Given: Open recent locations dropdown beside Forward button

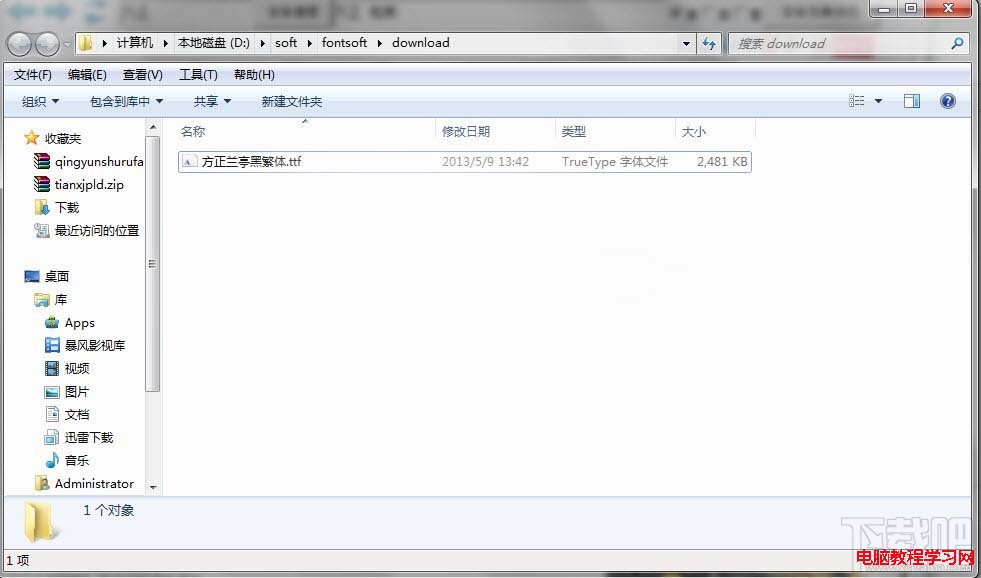Looking at the screenshot, I should coord(67,44).
